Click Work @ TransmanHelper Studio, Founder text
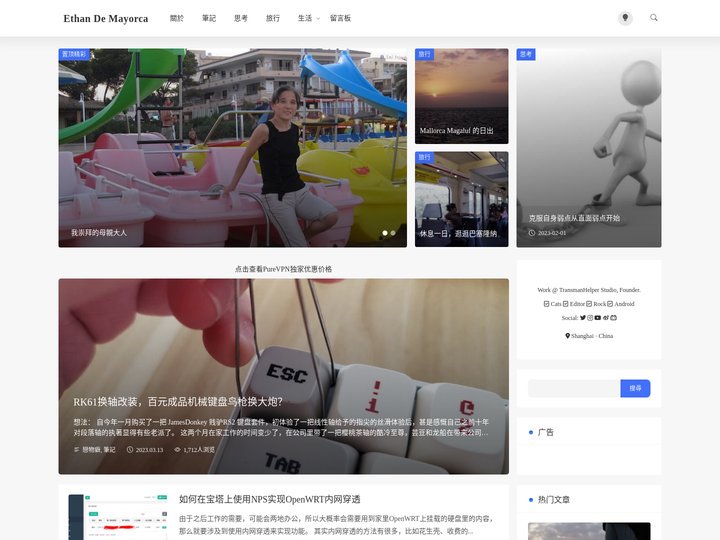 589,290
